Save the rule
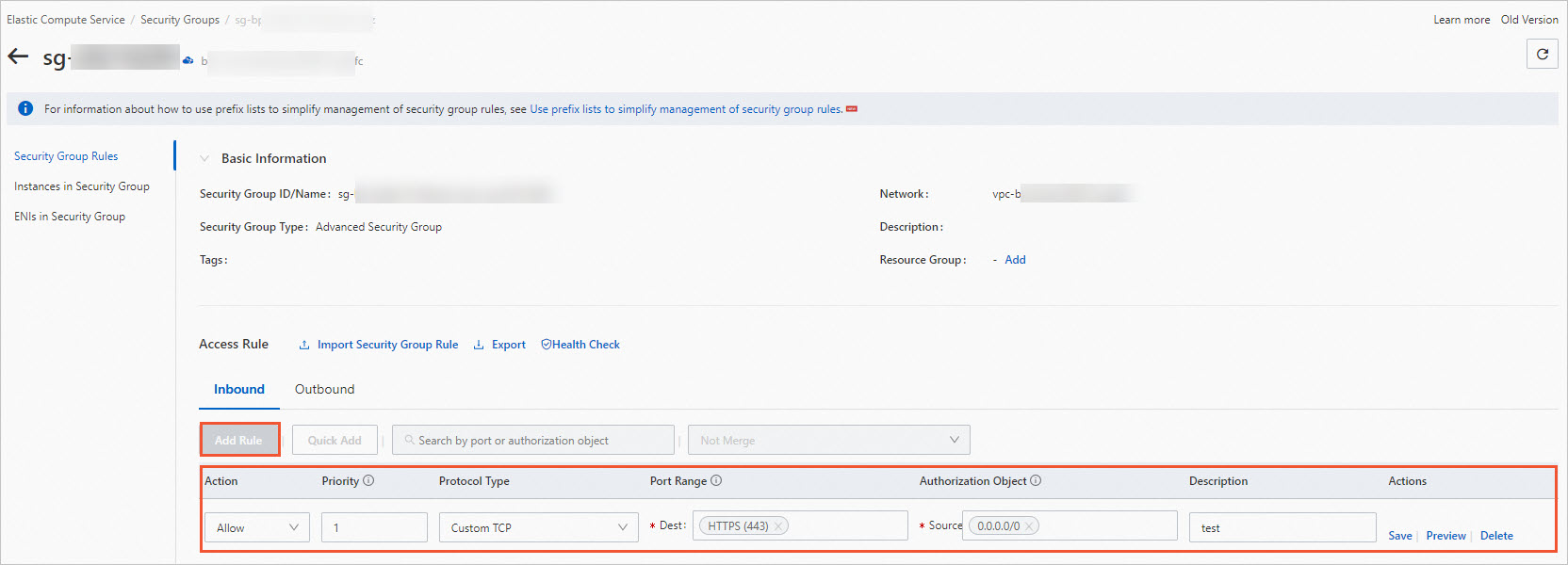Screen dimensions: 1568x565 1400,536
